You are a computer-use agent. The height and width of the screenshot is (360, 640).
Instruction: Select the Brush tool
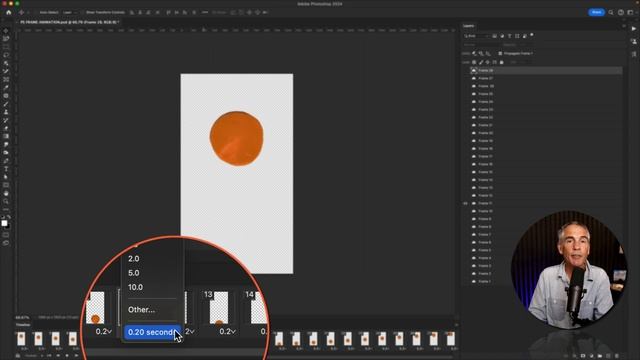[x=6, y=104]
